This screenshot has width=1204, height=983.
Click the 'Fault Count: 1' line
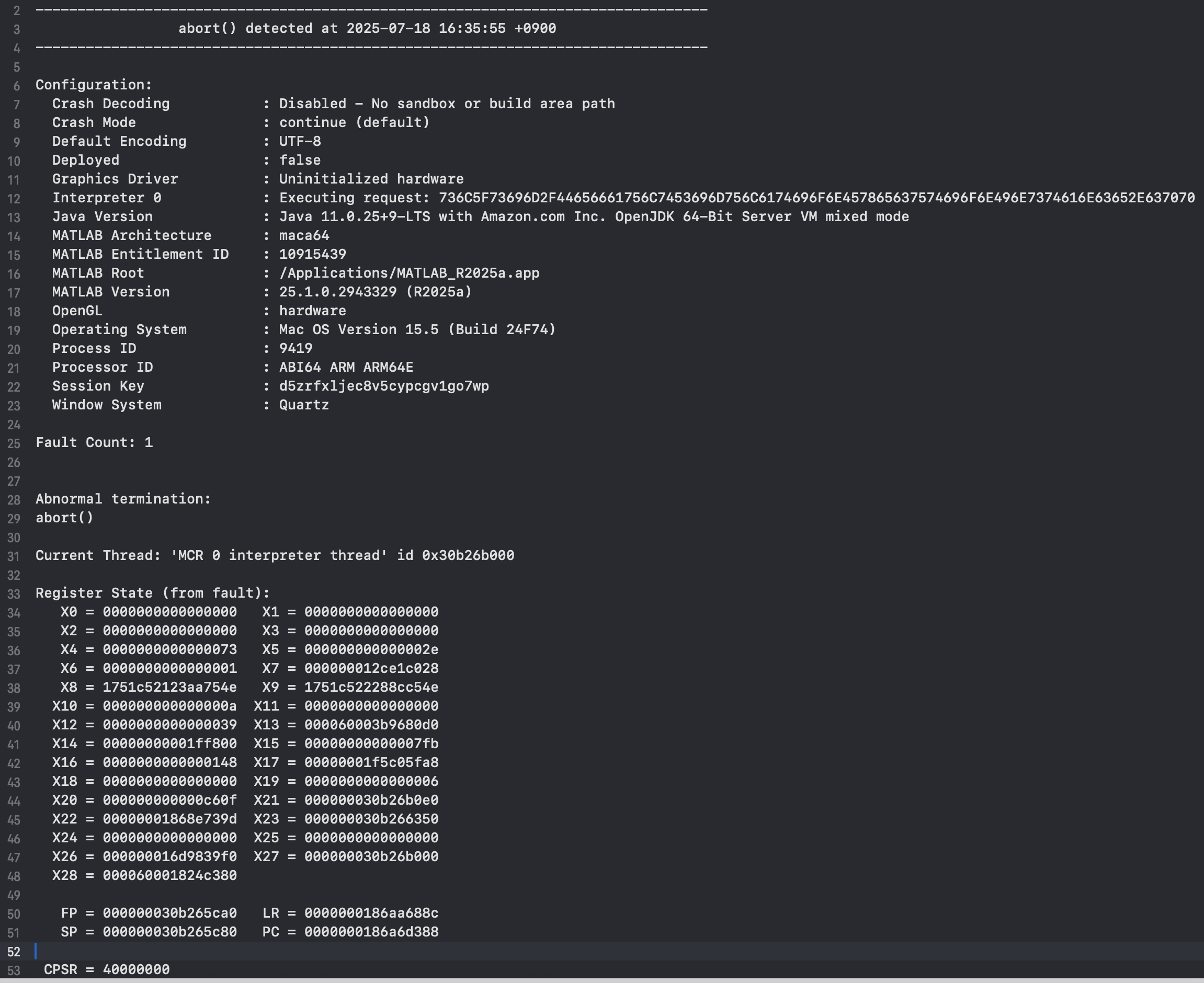point(94,442)
